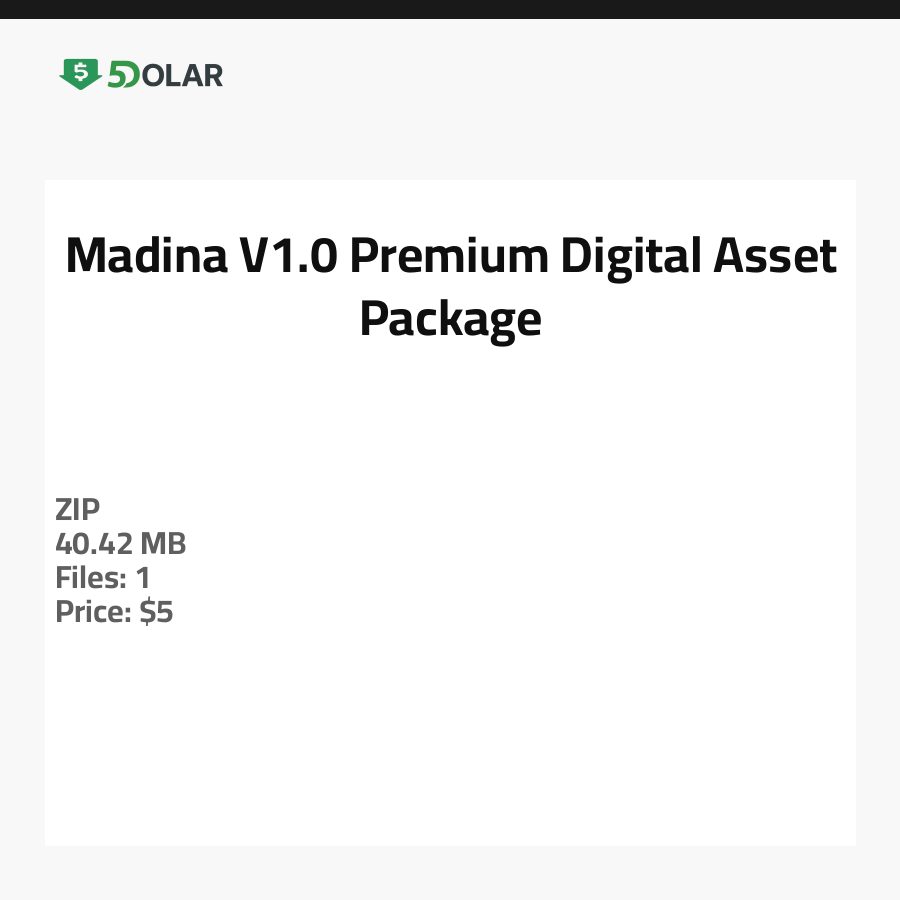The width and height of the screenshot is (900, 900).
Task: Click the word Digital in the heading
Action: (615, 257)
